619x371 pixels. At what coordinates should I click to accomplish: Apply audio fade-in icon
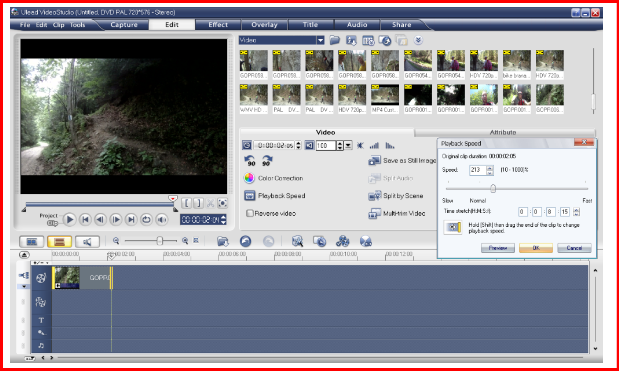[374, 146]
